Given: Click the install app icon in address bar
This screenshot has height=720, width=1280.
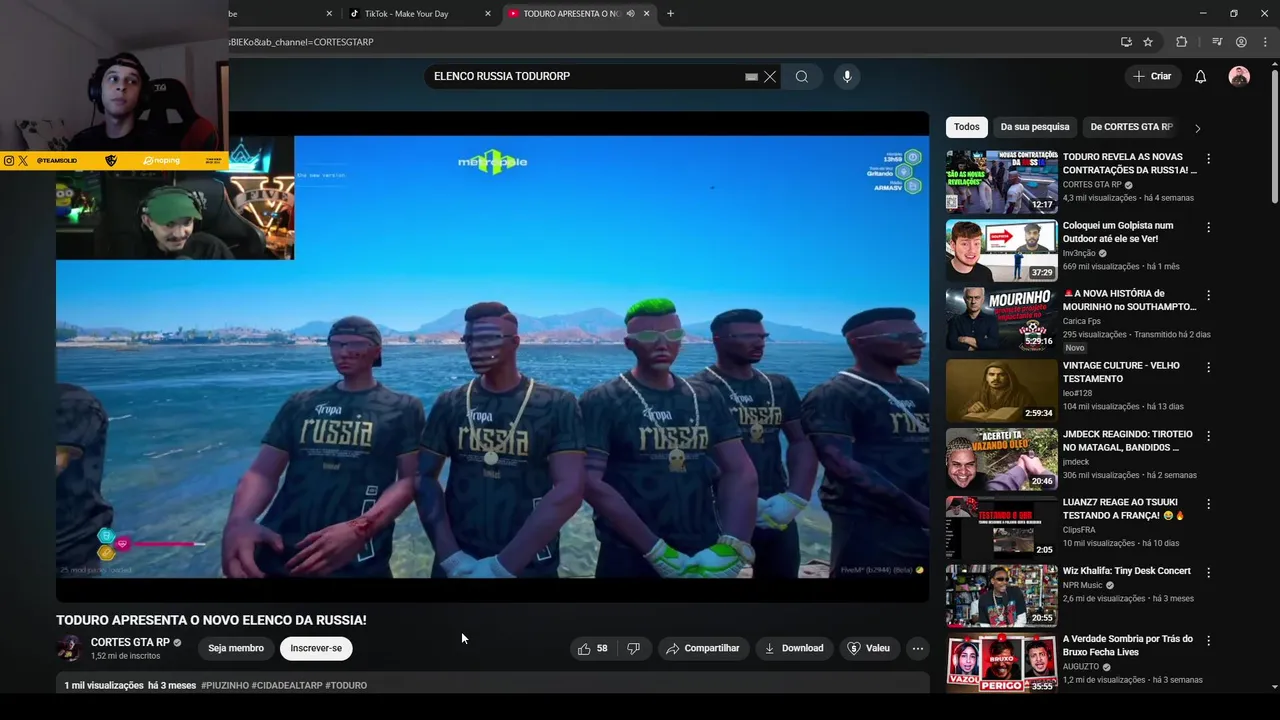Looking at the screenshot, I should 1126,42.
